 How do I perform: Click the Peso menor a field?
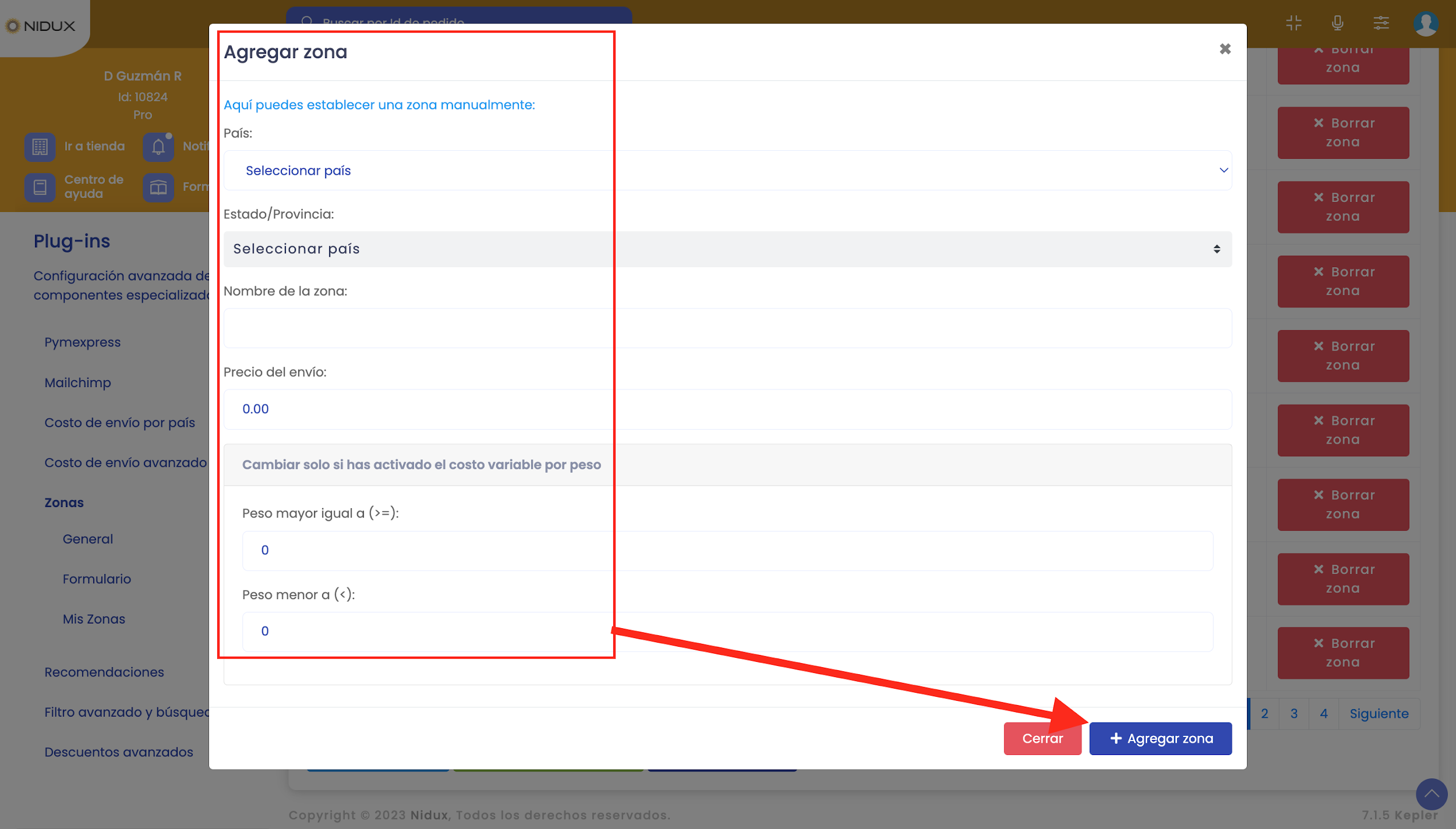[x=727, y=632]
